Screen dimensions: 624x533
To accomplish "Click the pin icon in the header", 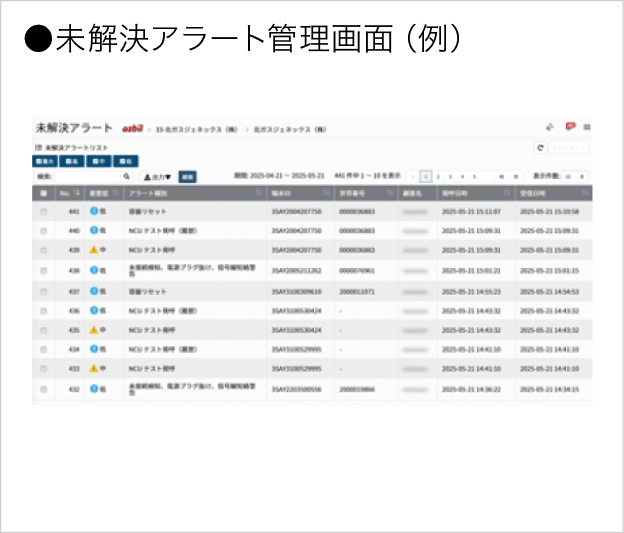I will tap(550, 128).
